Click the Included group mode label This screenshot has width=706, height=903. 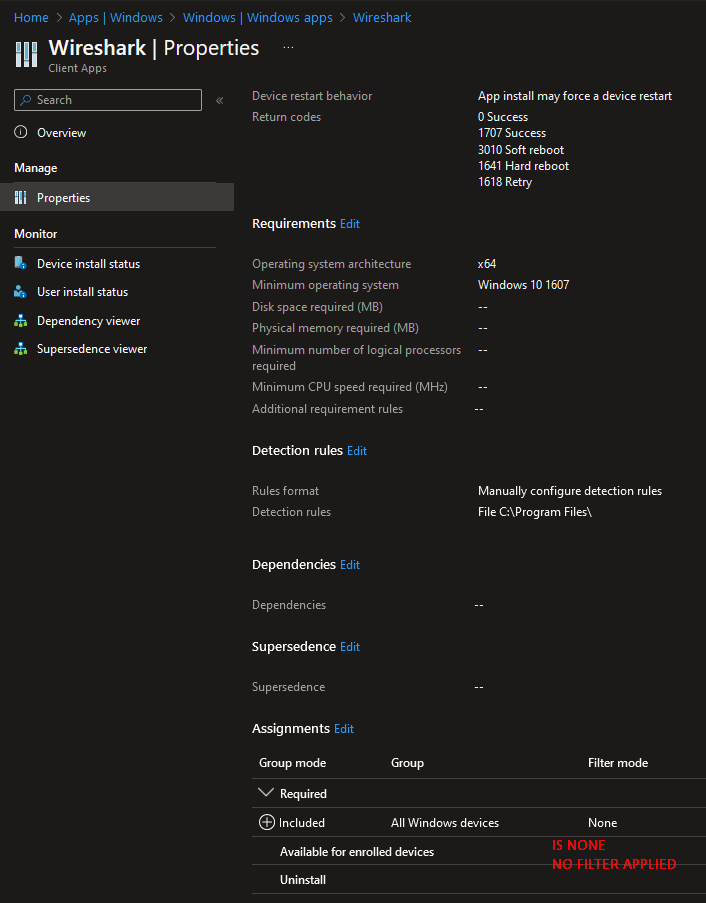302,822
